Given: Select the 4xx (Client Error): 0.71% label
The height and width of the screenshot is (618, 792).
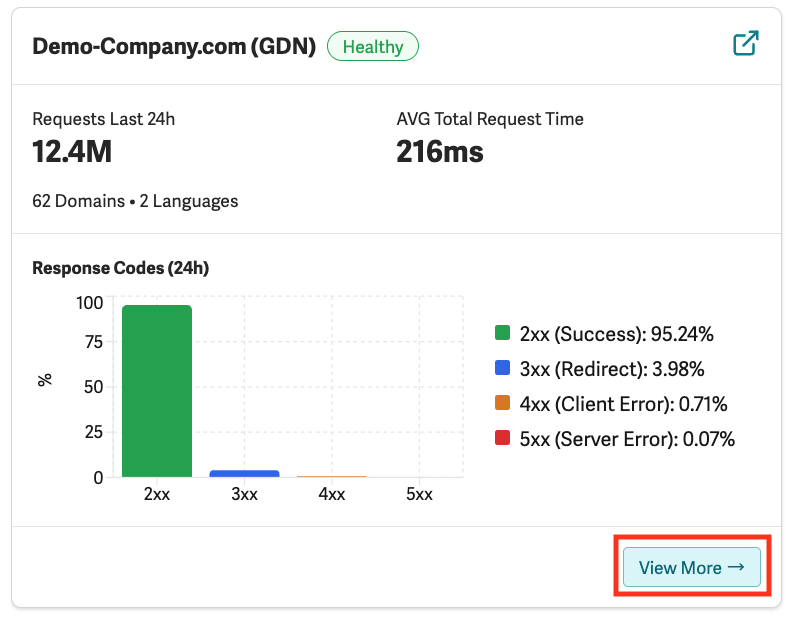Looking at the screenshot, I should tap(623, 404).
